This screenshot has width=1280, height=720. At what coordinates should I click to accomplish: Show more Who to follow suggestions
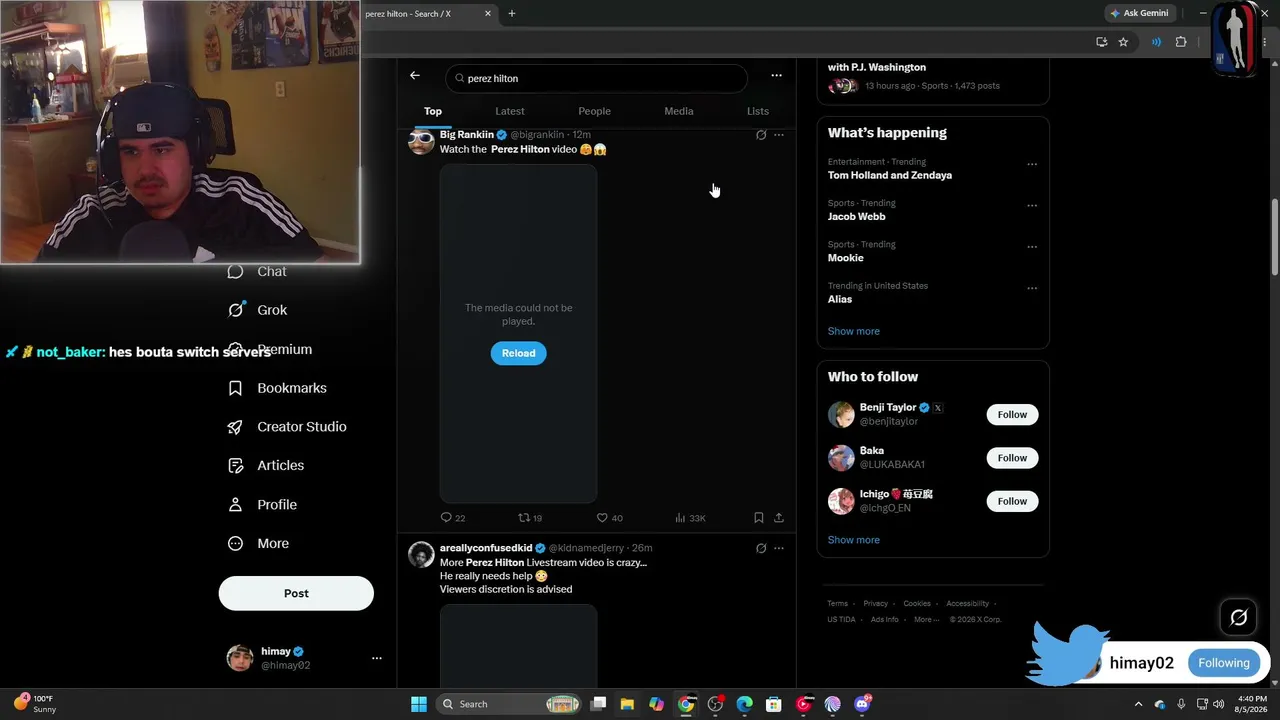point(854,540)
